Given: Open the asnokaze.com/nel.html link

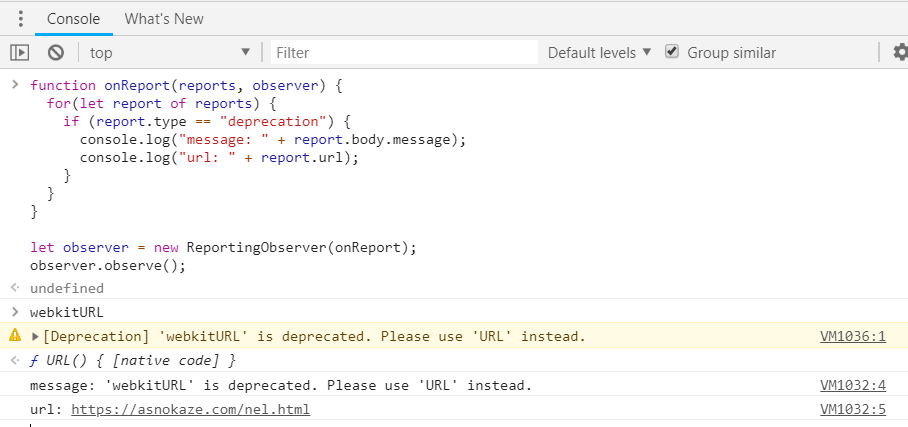Looking at the screenshot, I should tap(190, 409).
